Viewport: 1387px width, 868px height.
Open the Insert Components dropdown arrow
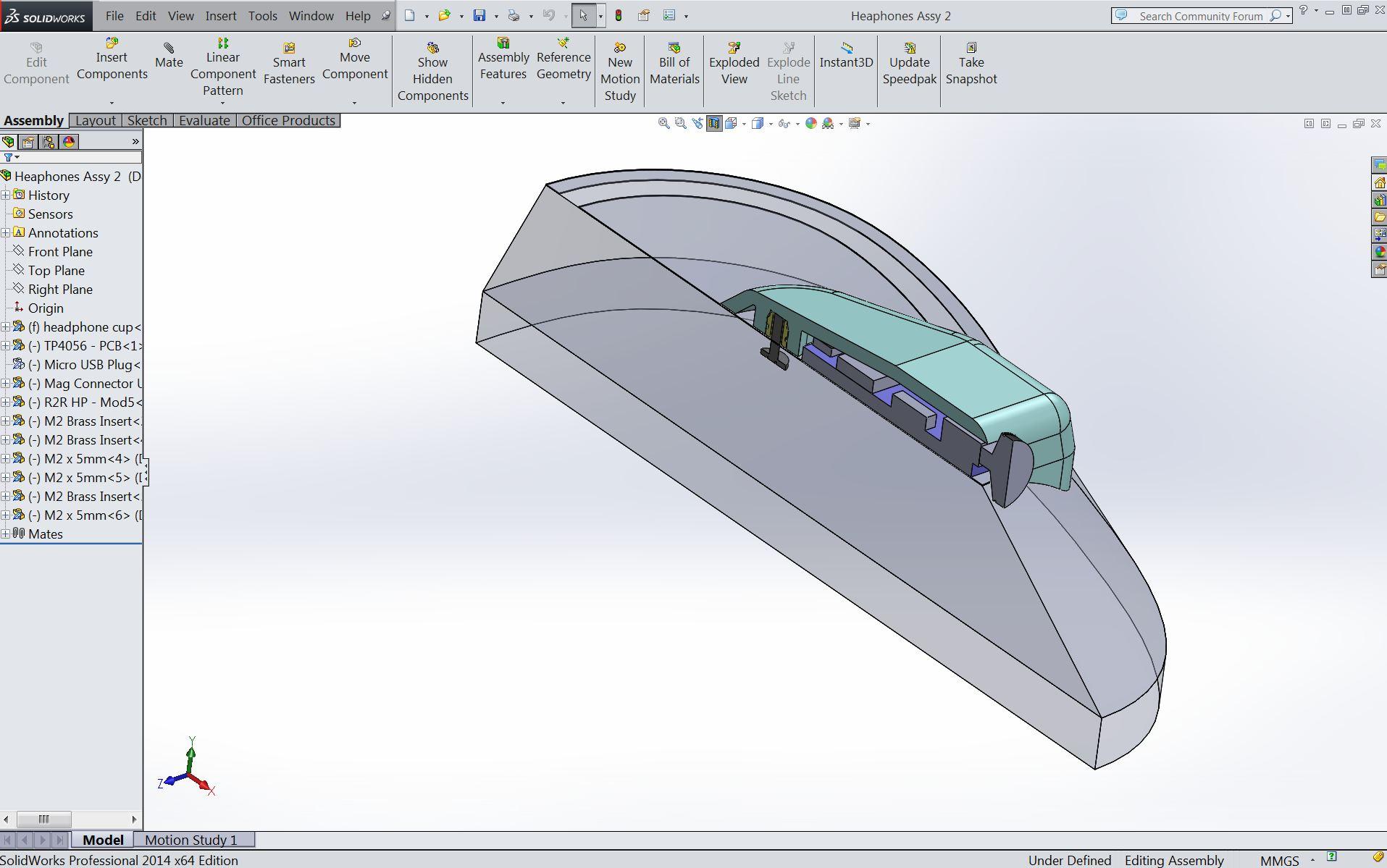coord(112,103)
